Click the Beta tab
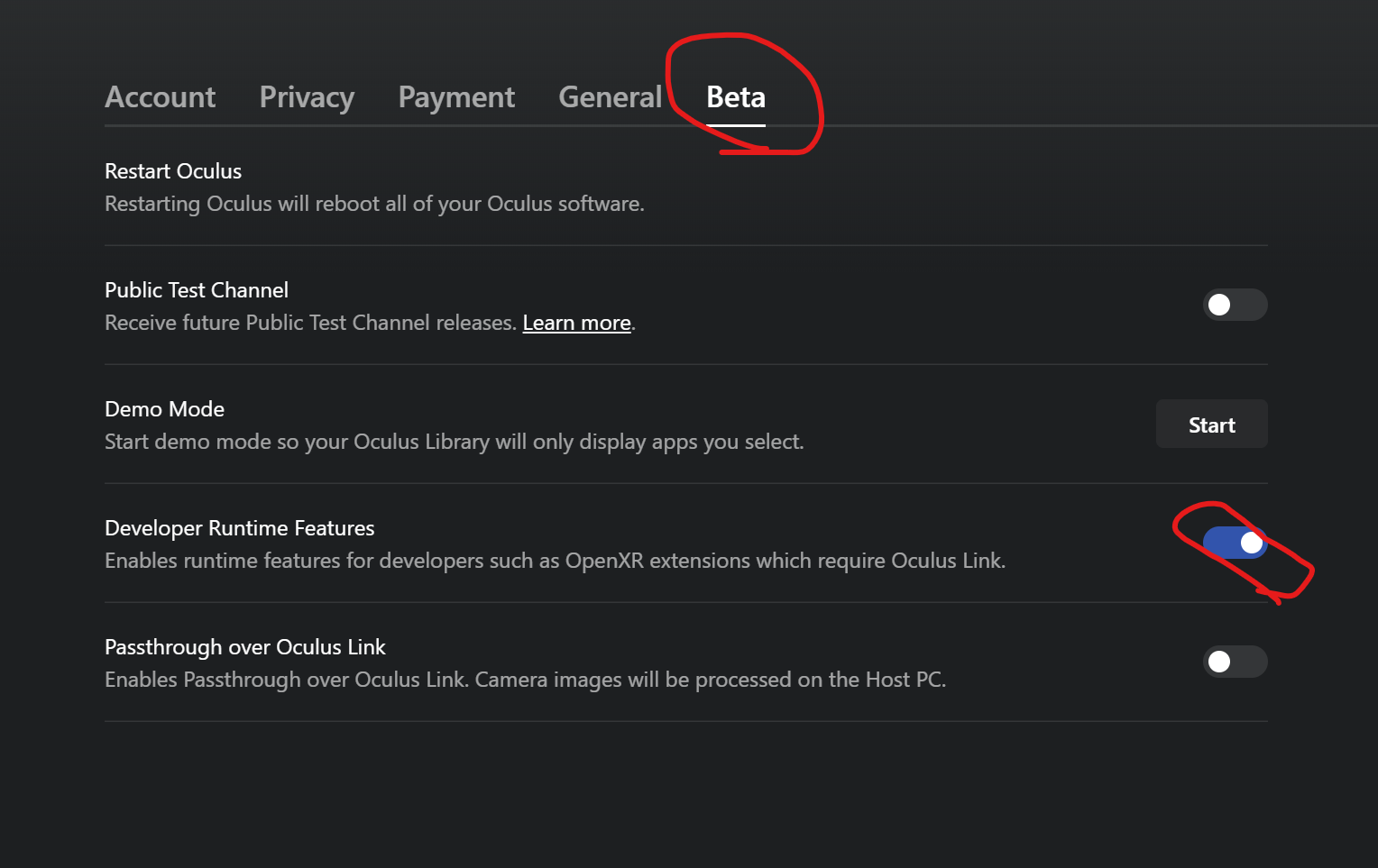The image size is (1378, 868). click(736, 97)
